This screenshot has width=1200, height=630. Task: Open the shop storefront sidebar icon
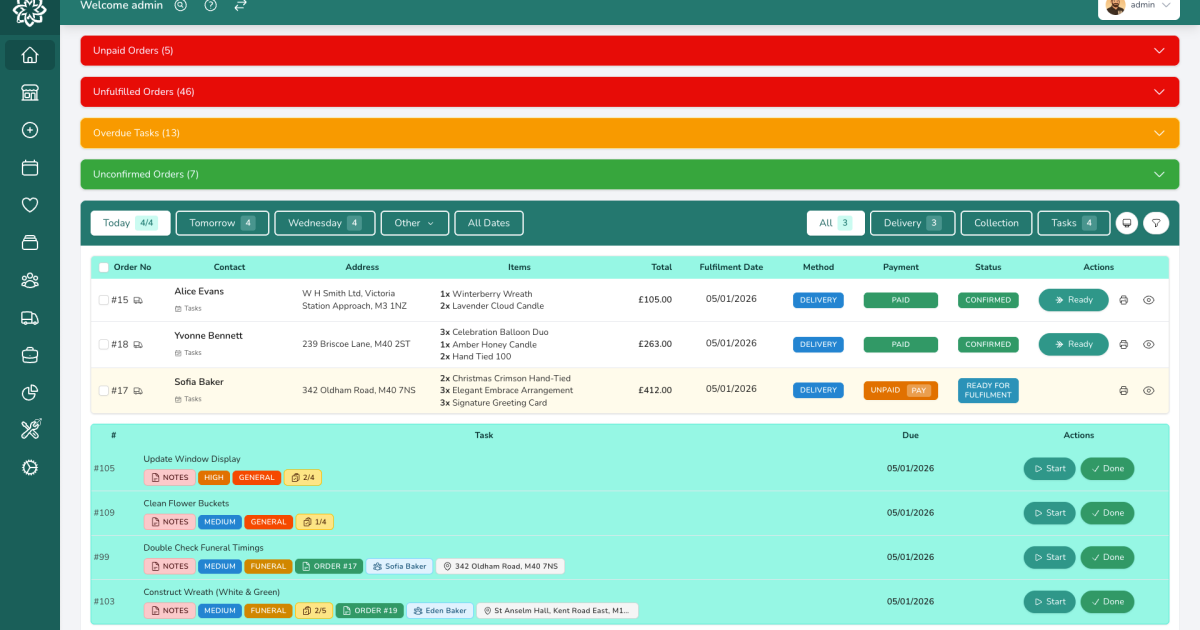click(30, 92)
